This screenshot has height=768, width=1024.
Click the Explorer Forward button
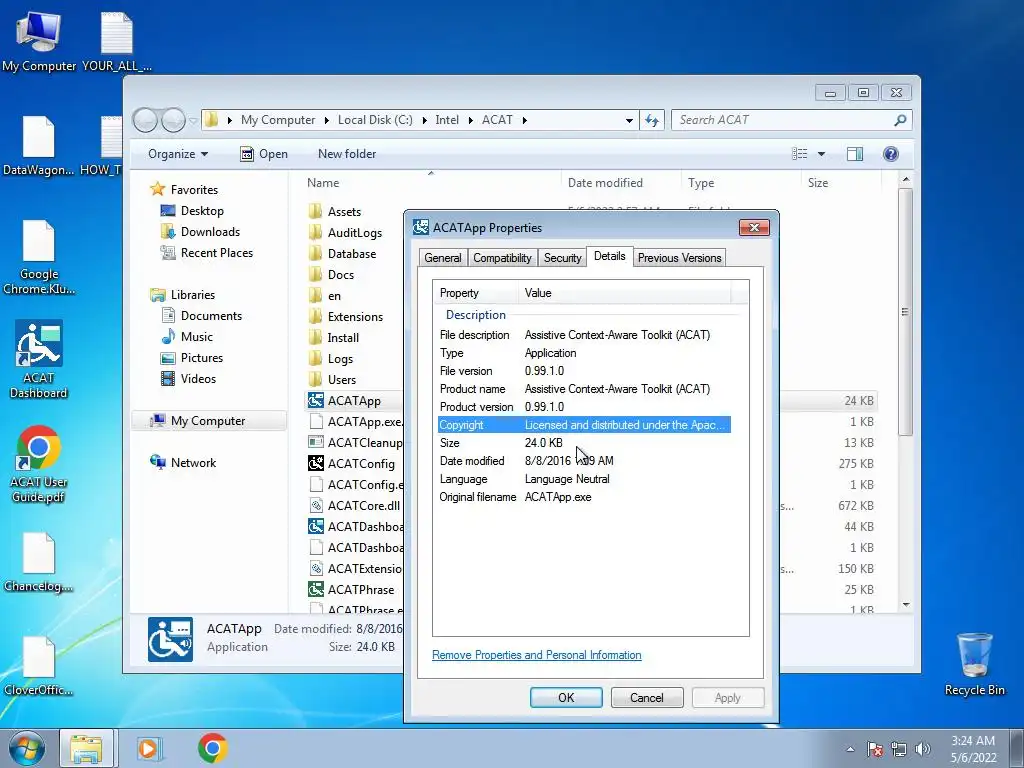click(172, 120)
